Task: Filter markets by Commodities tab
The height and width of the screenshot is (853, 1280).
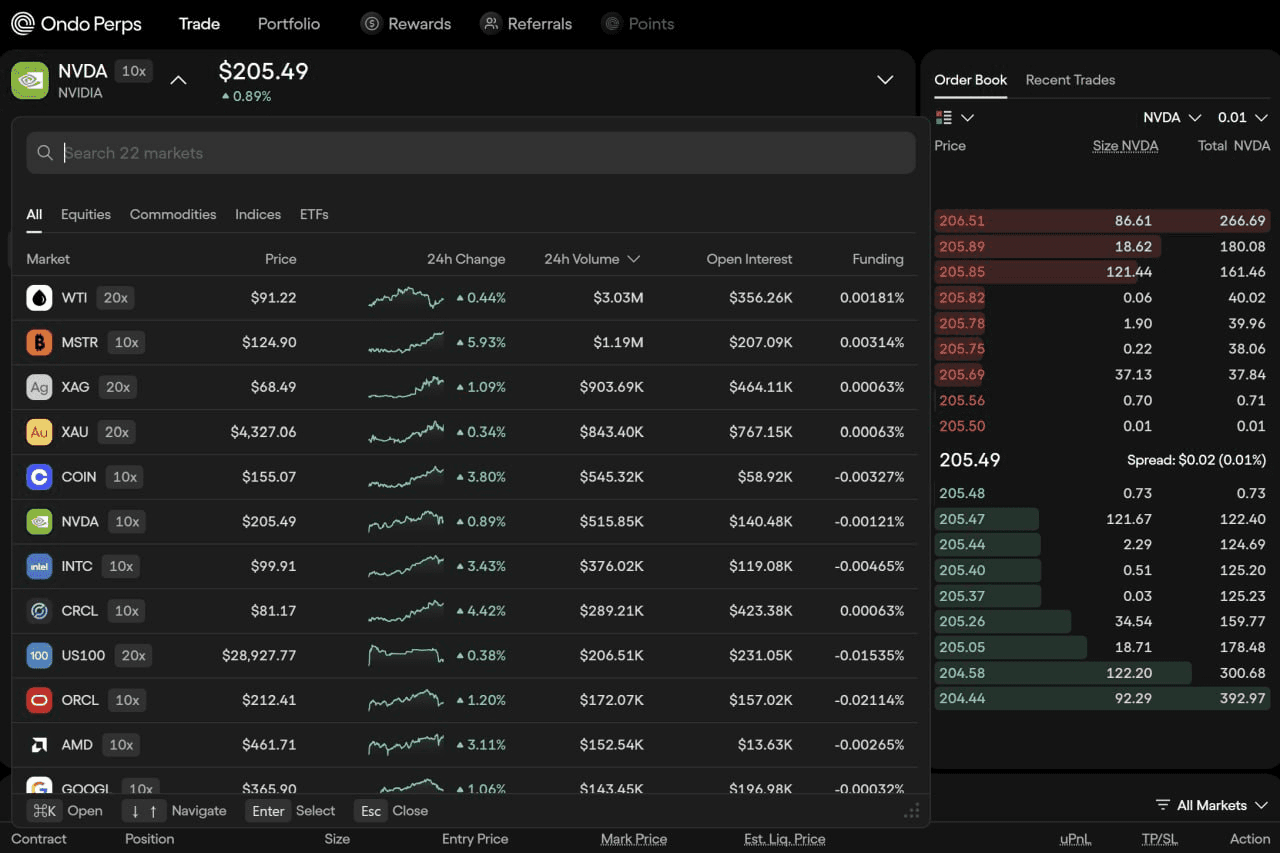Action: (173, 214)
